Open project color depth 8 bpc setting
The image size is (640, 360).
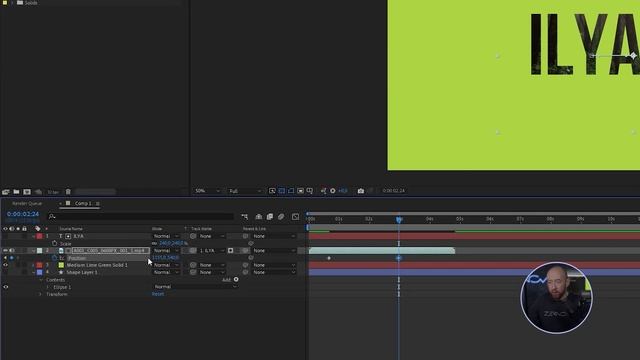point(53,191)
